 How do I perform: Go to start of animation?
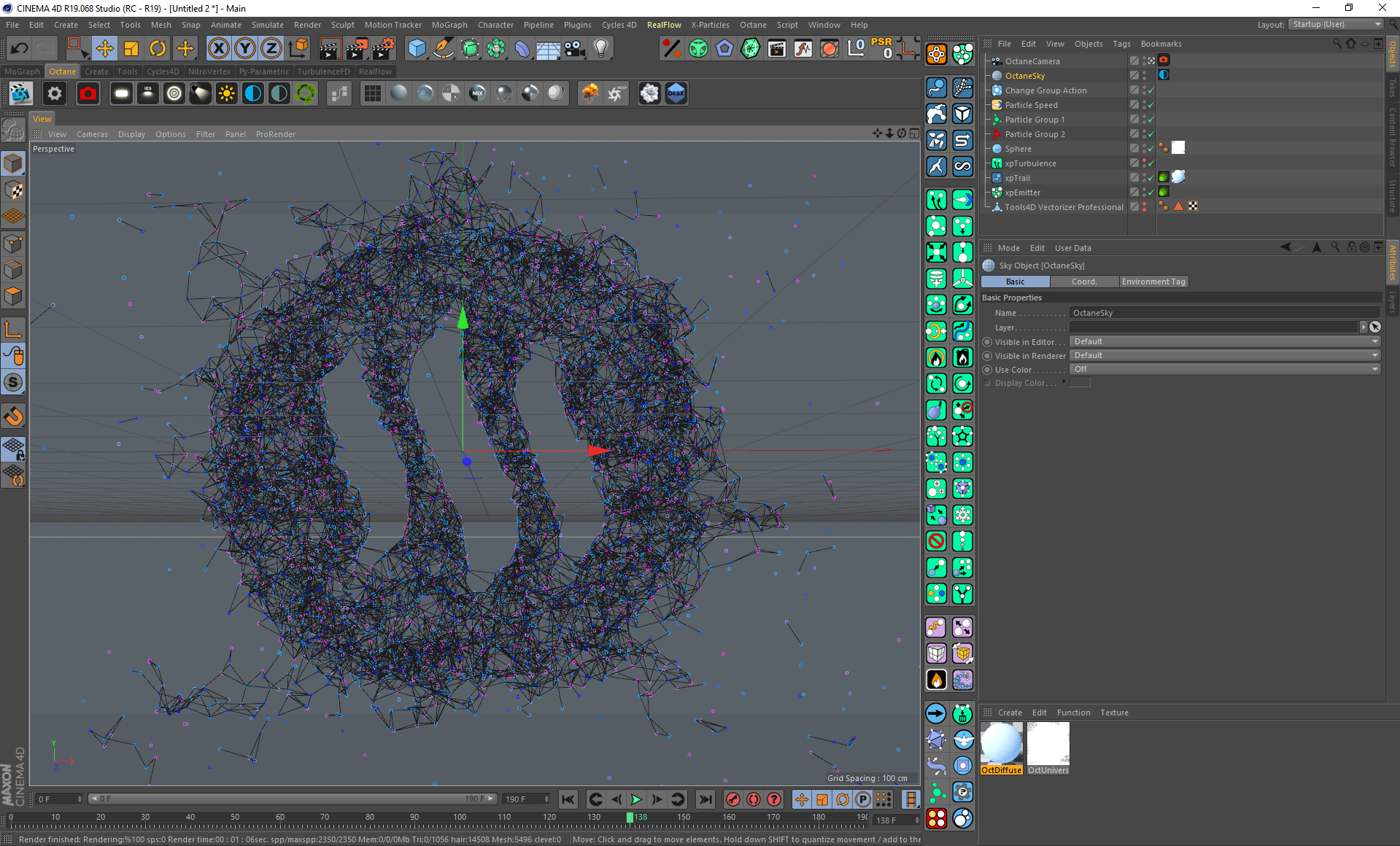568,799
